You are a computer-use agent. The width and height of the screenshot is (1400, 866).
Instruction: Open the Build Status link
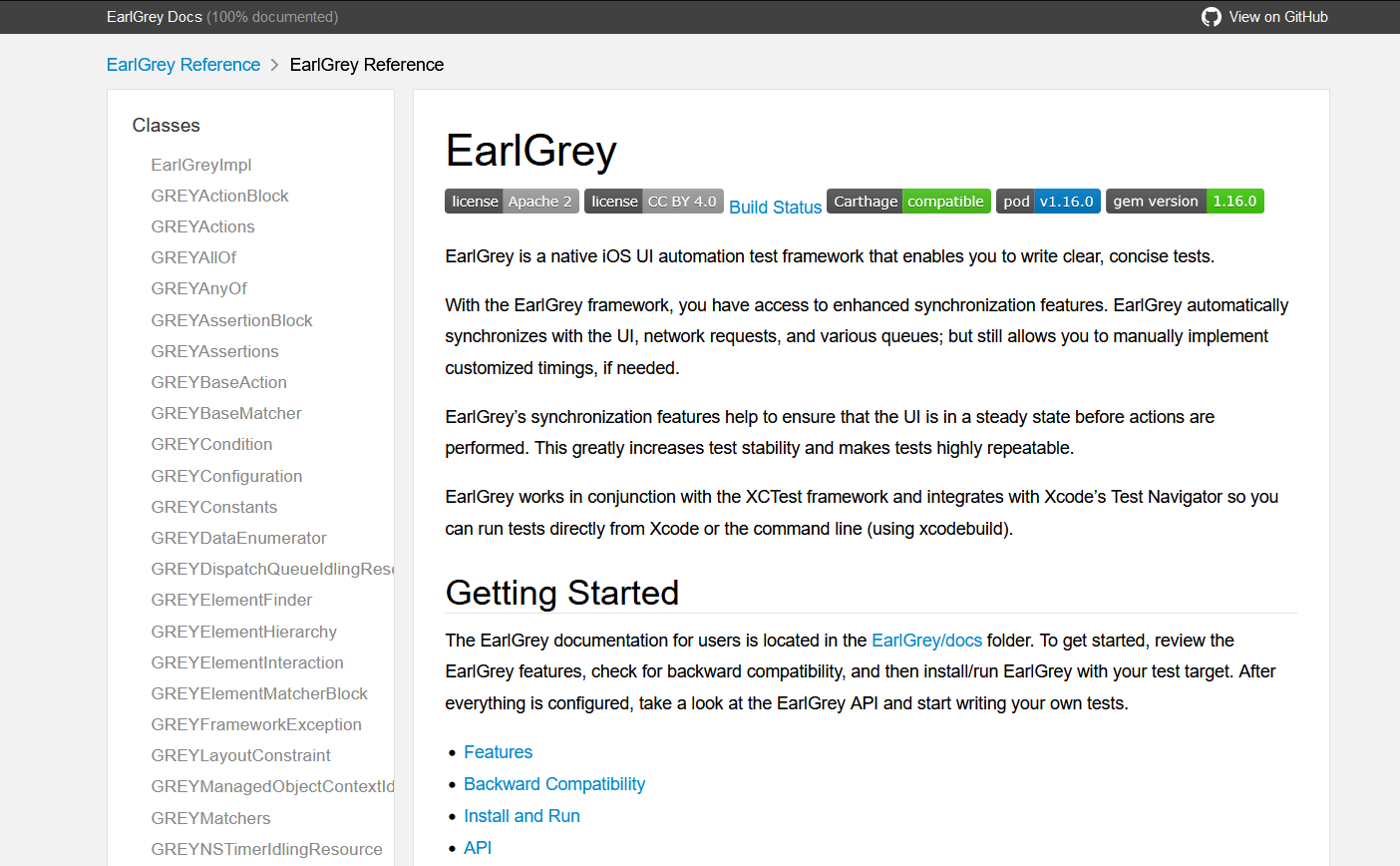coord(775,207)
